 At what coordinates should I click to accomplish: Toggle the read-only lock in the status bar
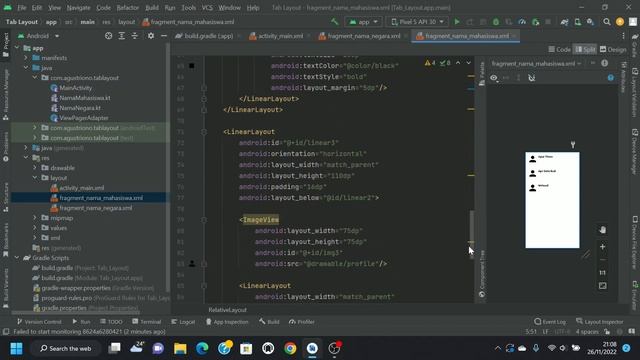pos(607,331)
